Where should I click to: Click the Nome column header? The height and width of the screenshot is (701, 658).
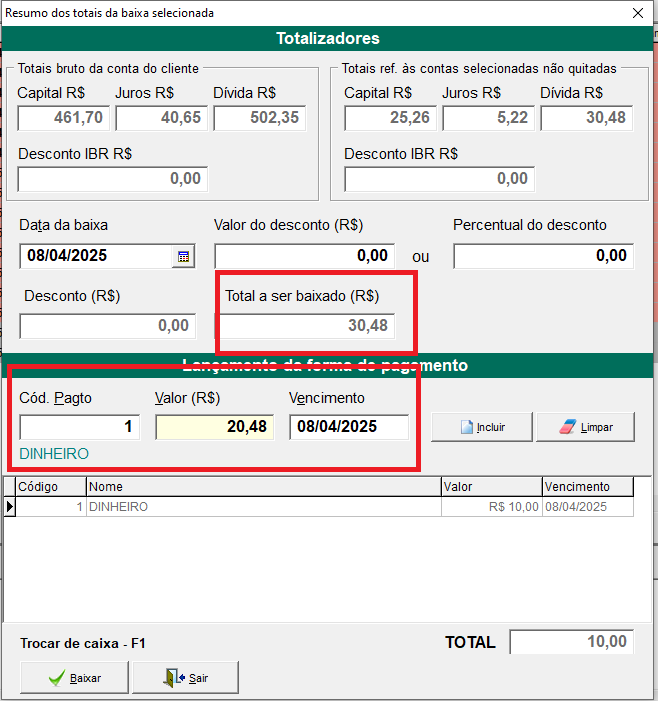[x=263, y=487]
